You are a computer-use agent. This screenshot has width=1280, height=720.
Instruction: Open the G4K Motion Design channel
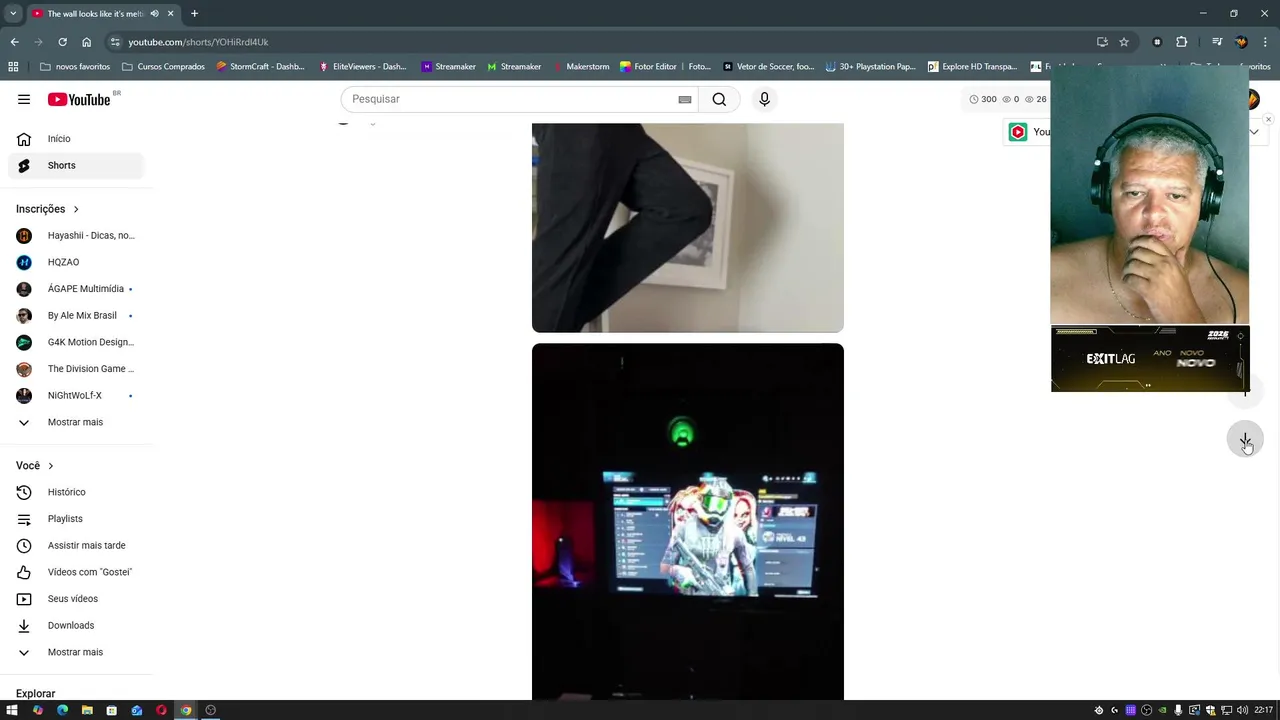76,342
